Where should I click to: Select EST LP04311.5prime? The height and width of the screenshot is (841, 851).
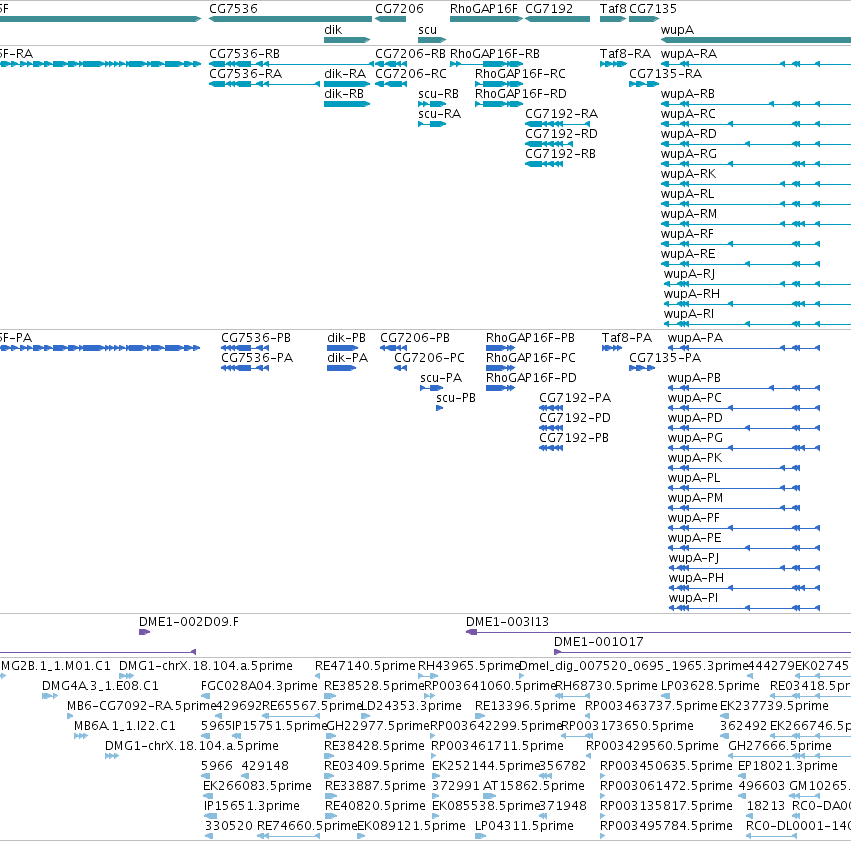[x=481, y=836]
